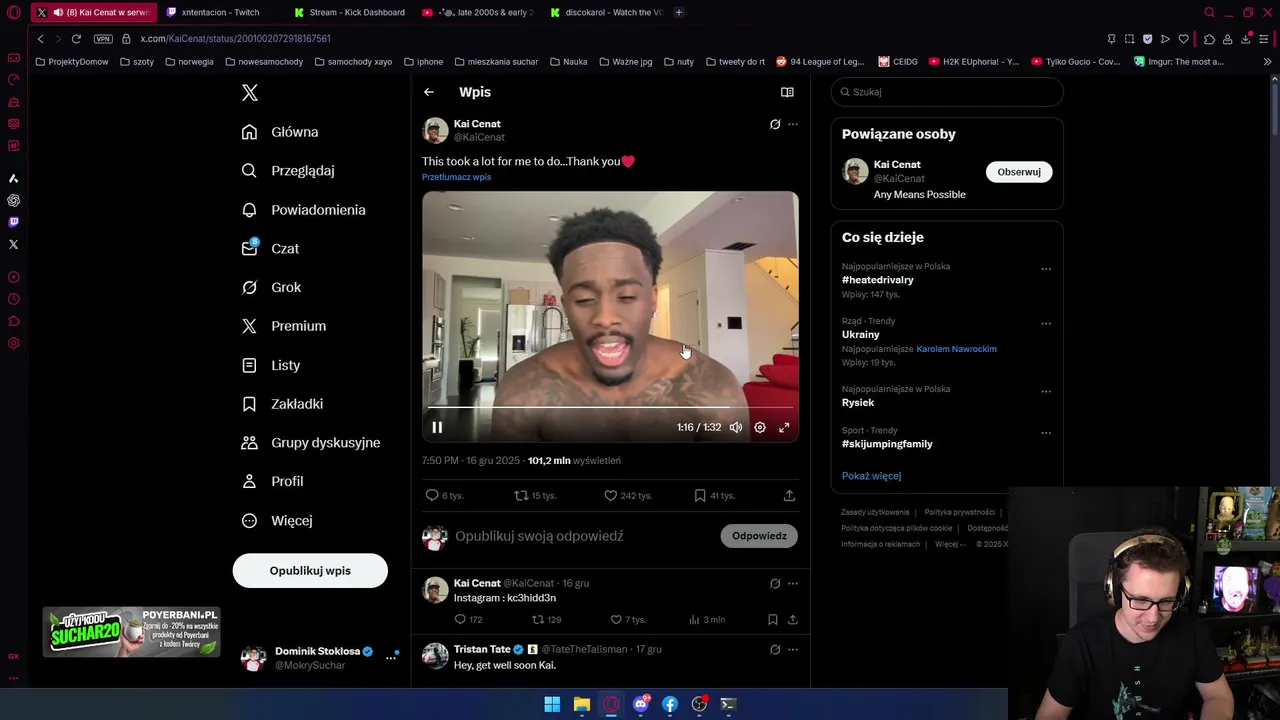
Task: Open Główna home page
Action: tap(280, 132)
